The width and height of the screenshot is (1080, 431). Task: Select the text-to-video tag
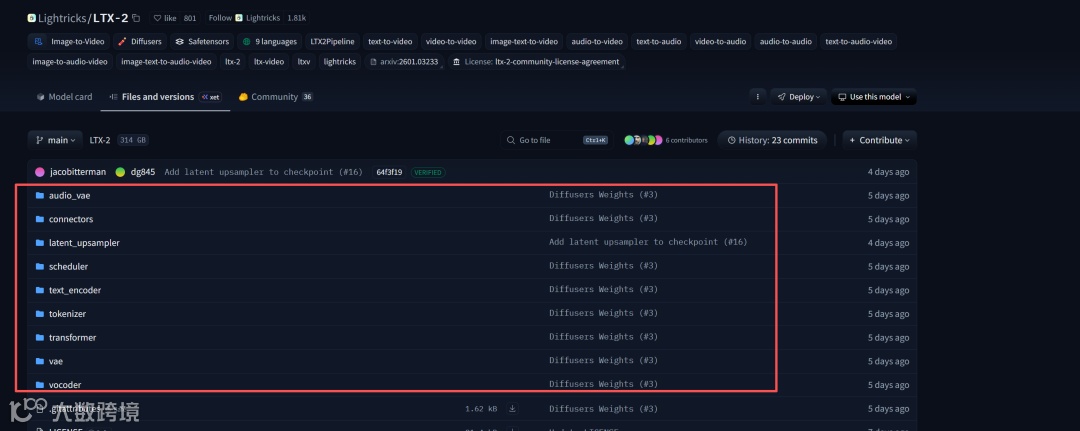[x=390, y=41]
